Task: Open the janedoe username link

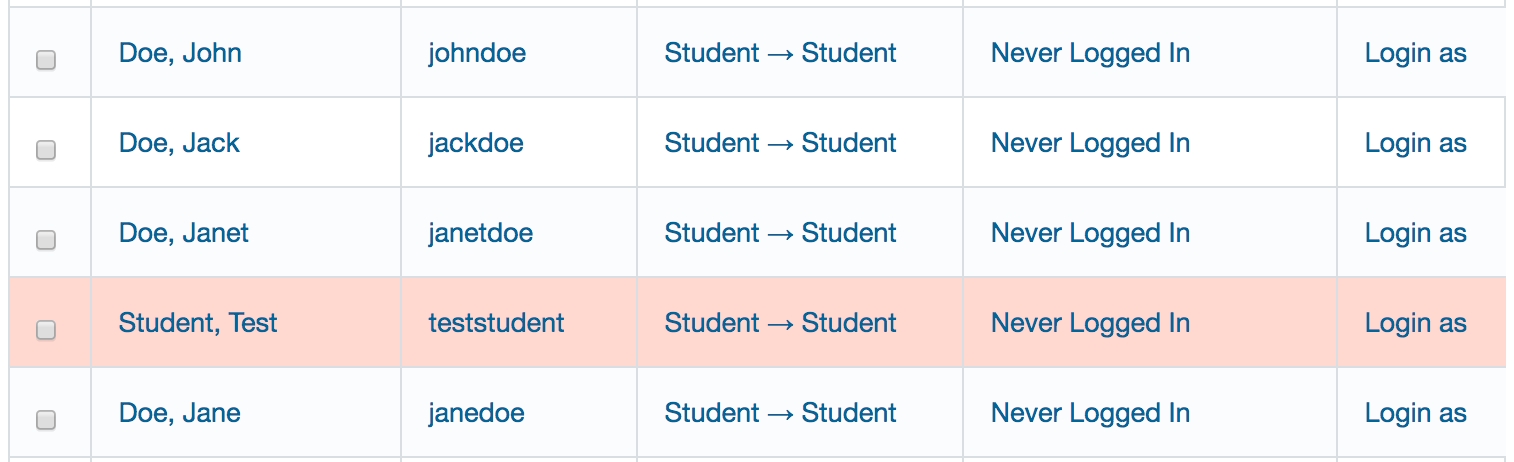Action: tap(476, 413)
